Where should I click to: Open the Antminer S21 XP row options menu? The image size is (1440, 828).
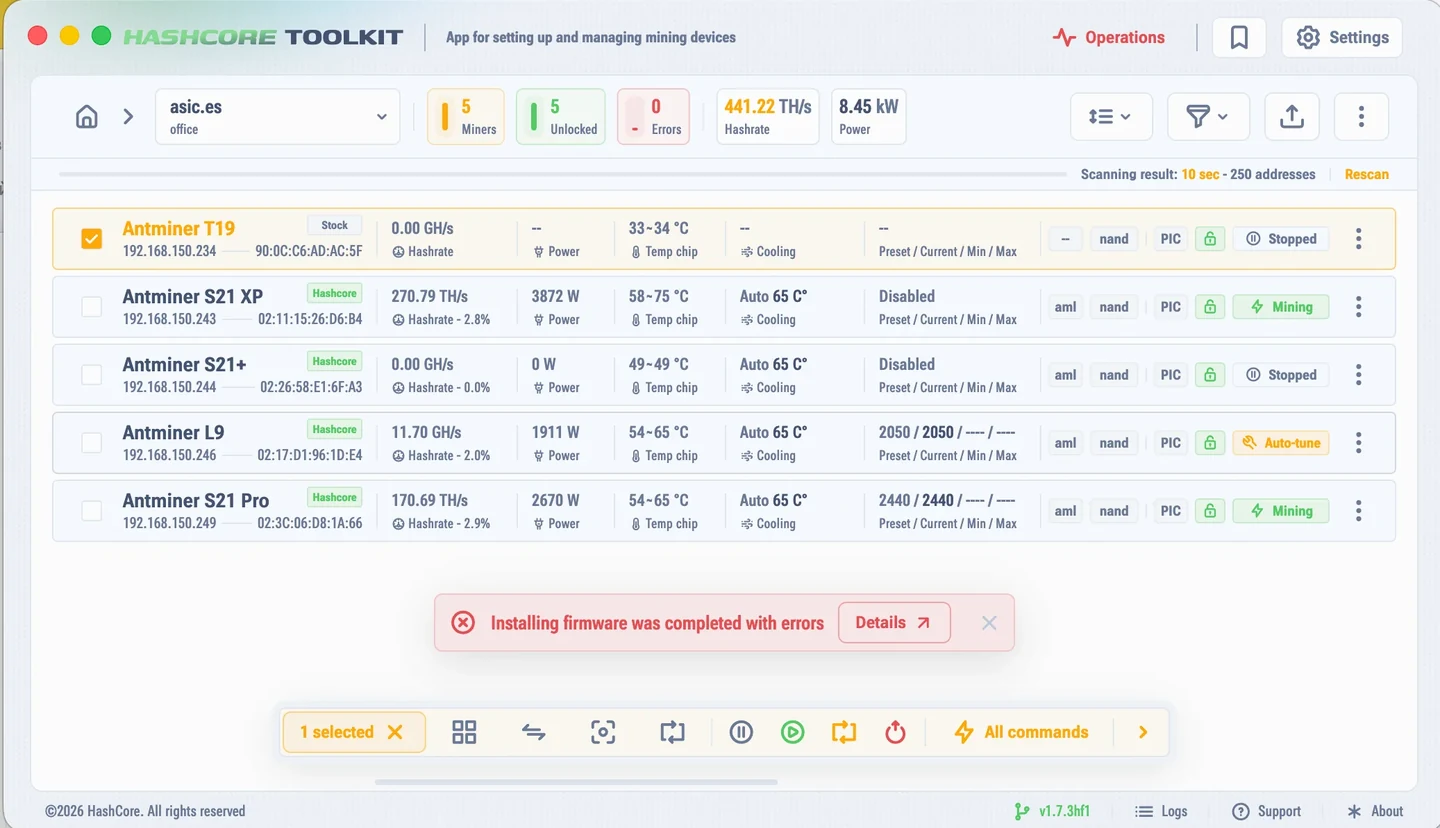1358,307
